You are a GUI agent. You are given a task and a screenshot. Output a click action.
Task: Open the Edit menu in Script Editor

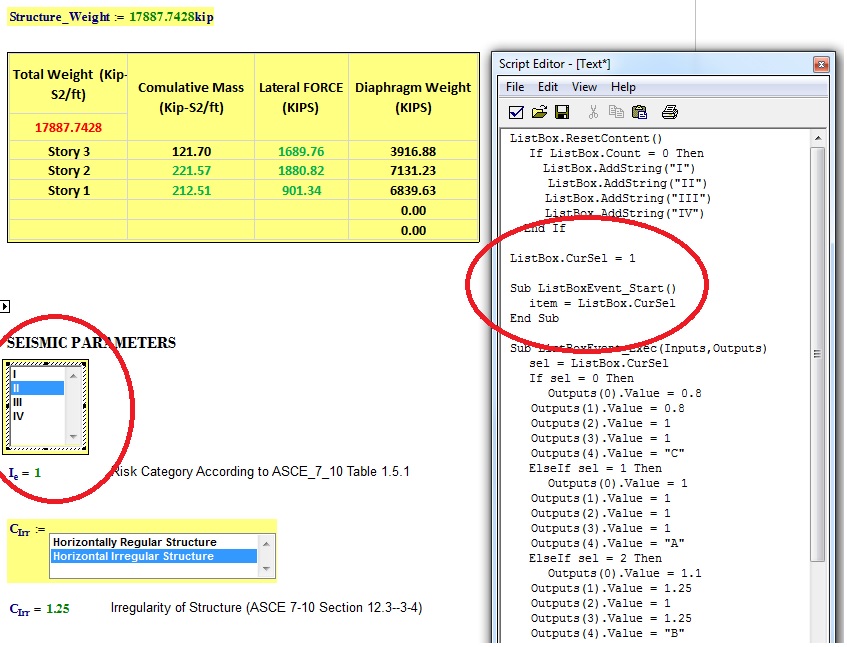(x=548, y=87)
